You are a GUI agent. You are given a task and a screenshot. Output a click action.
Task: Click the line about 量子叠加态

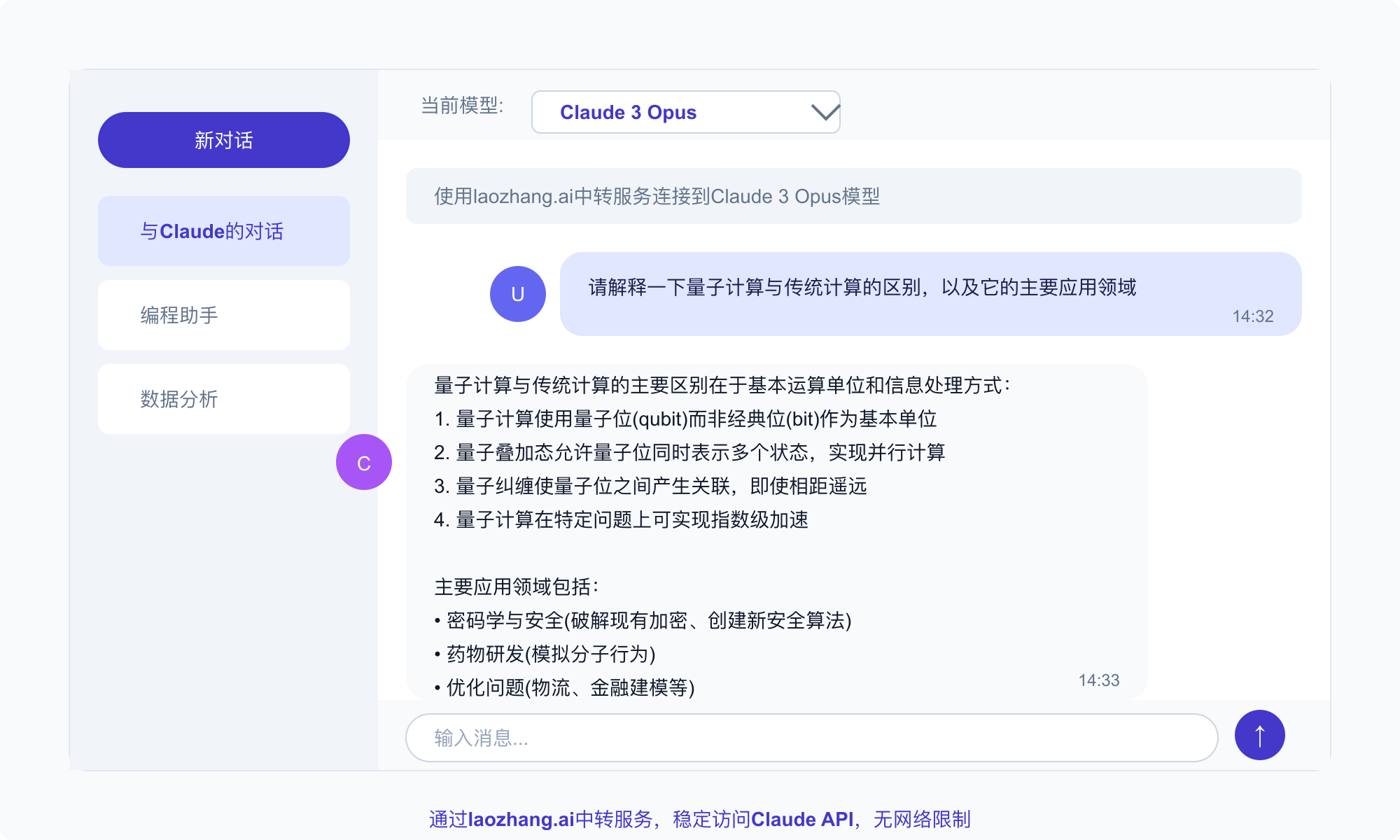tap(689, 452)
